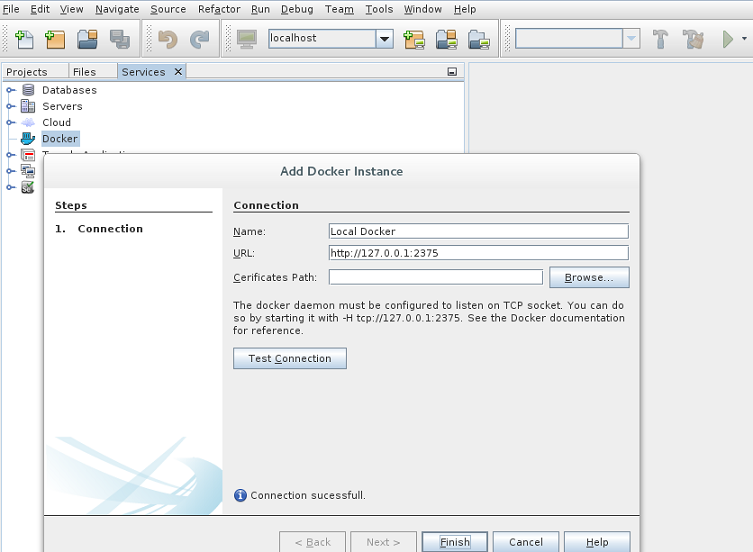Click the Browse button
Screen dimensions: 753x552
tap(589, 277)
